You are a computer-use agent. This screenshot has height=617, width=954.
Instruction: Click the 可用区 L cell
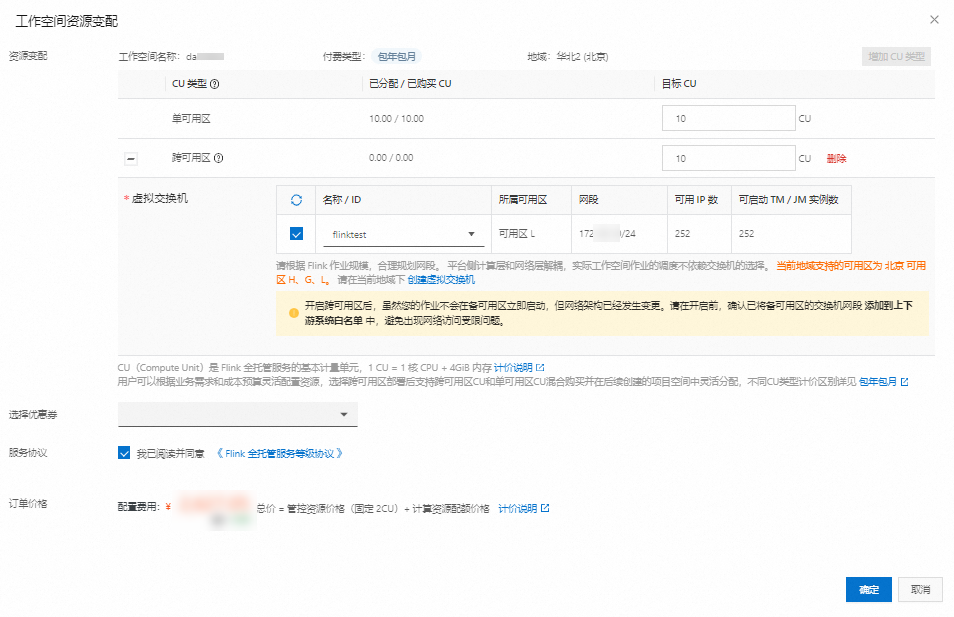click(517, 234)
